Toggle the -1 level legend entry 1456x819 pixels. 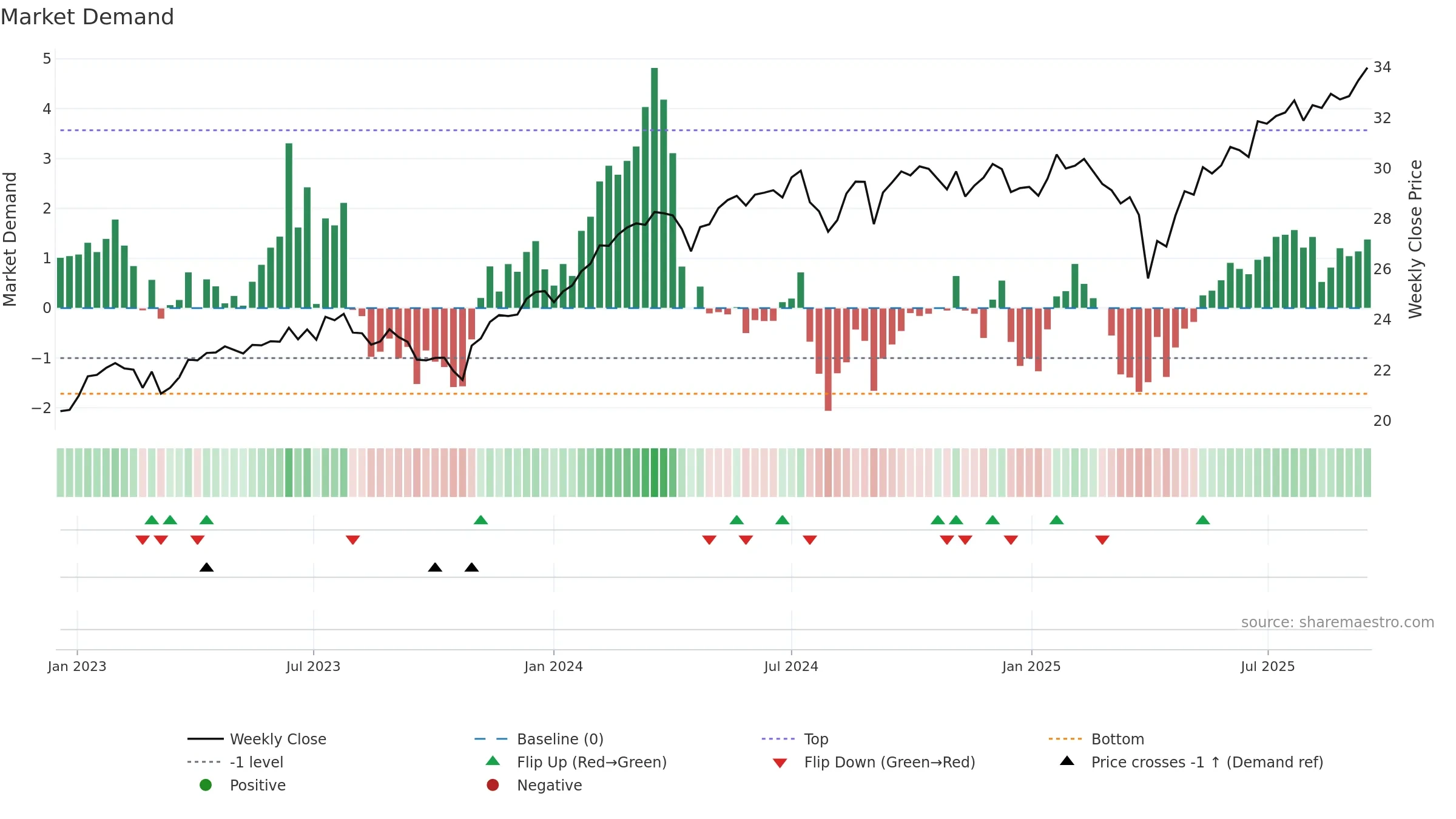pos(235,762)
